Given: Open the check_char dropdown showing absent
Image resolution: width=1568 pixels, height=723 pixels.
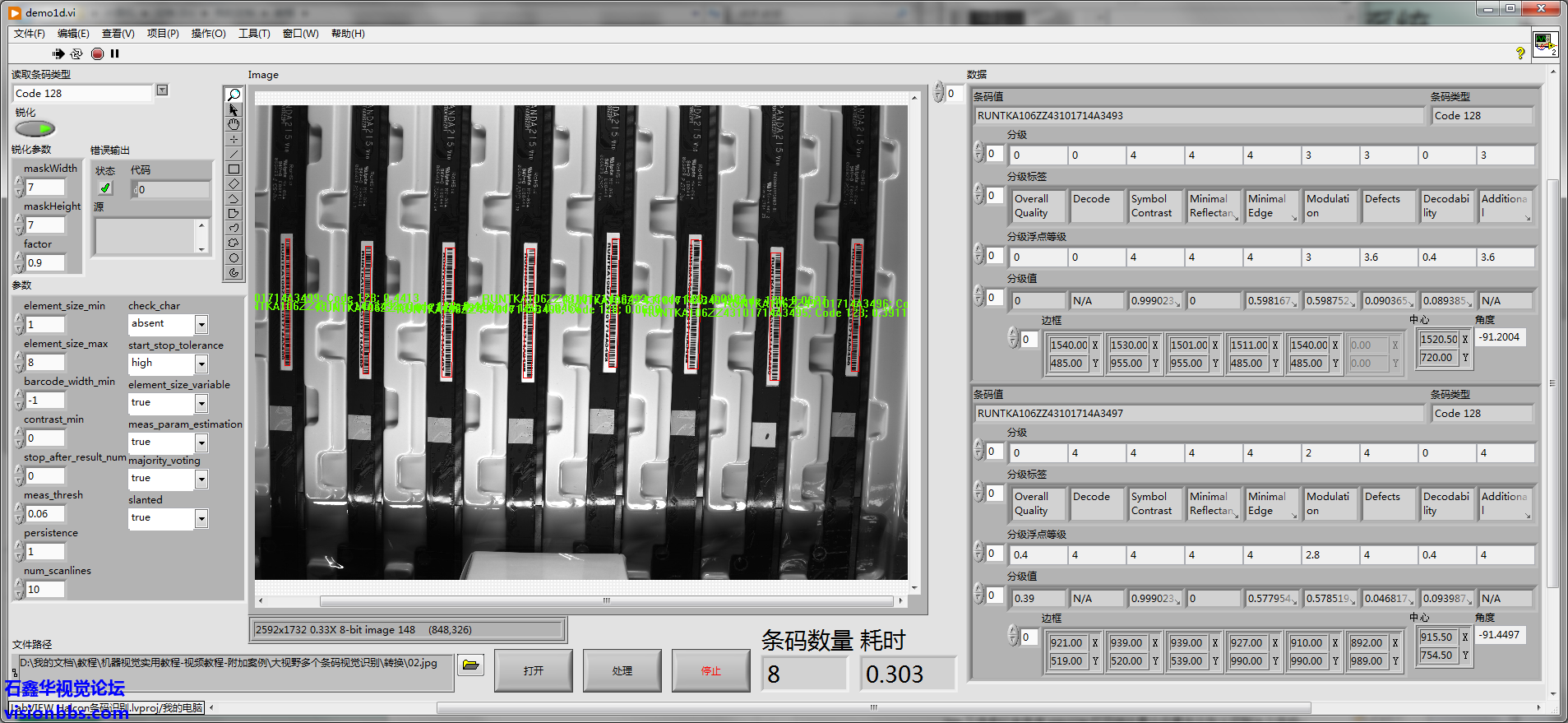Looking at the screenshot, I should coord(201,325).
